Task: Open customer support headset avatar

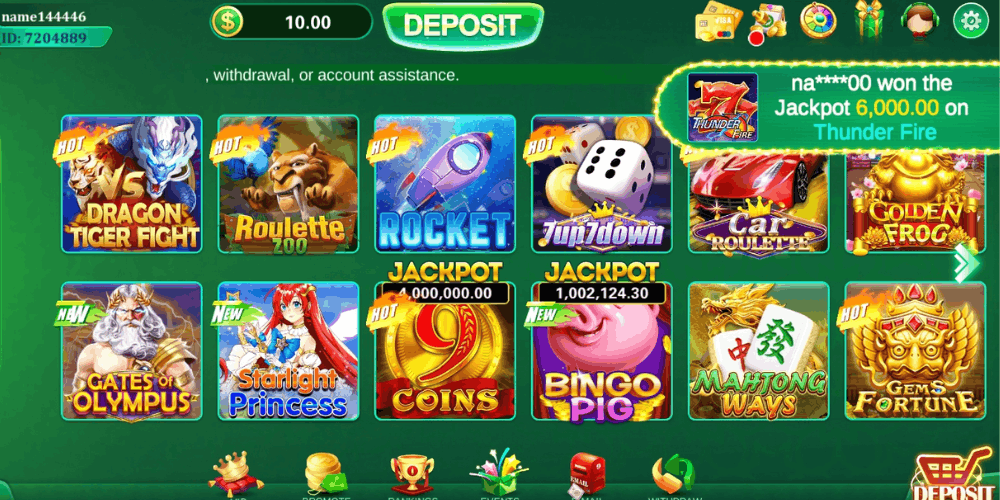Action: click(919, 20)
